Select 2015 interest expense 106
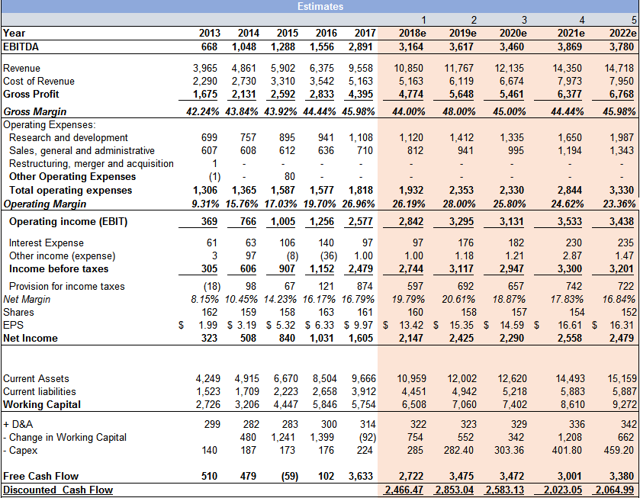640x498 pixels. [287, 243]
